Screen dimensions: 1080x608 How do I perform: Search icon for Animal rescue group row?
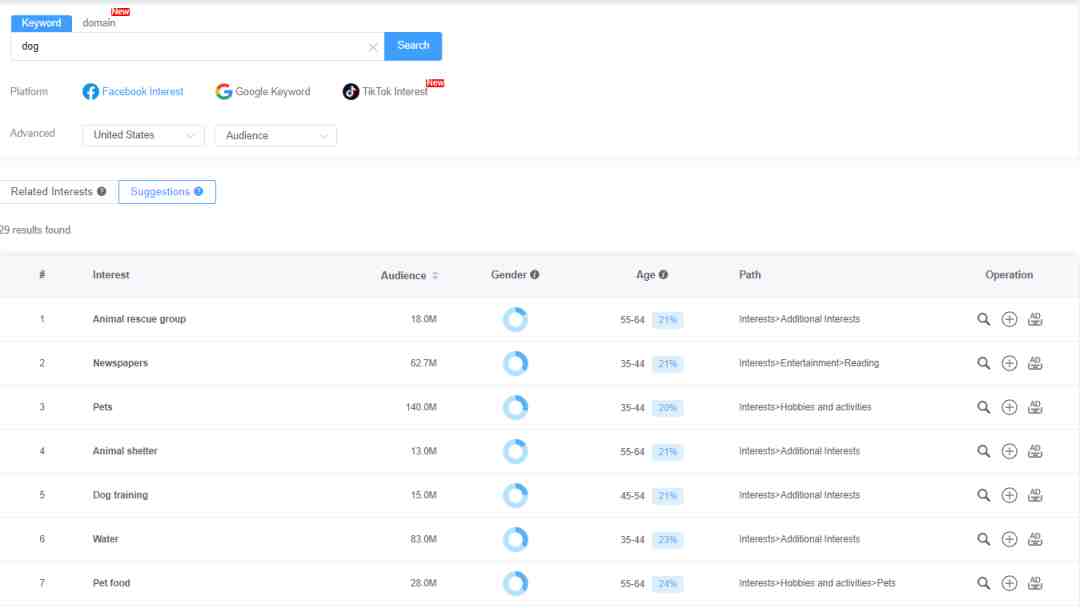983,319
